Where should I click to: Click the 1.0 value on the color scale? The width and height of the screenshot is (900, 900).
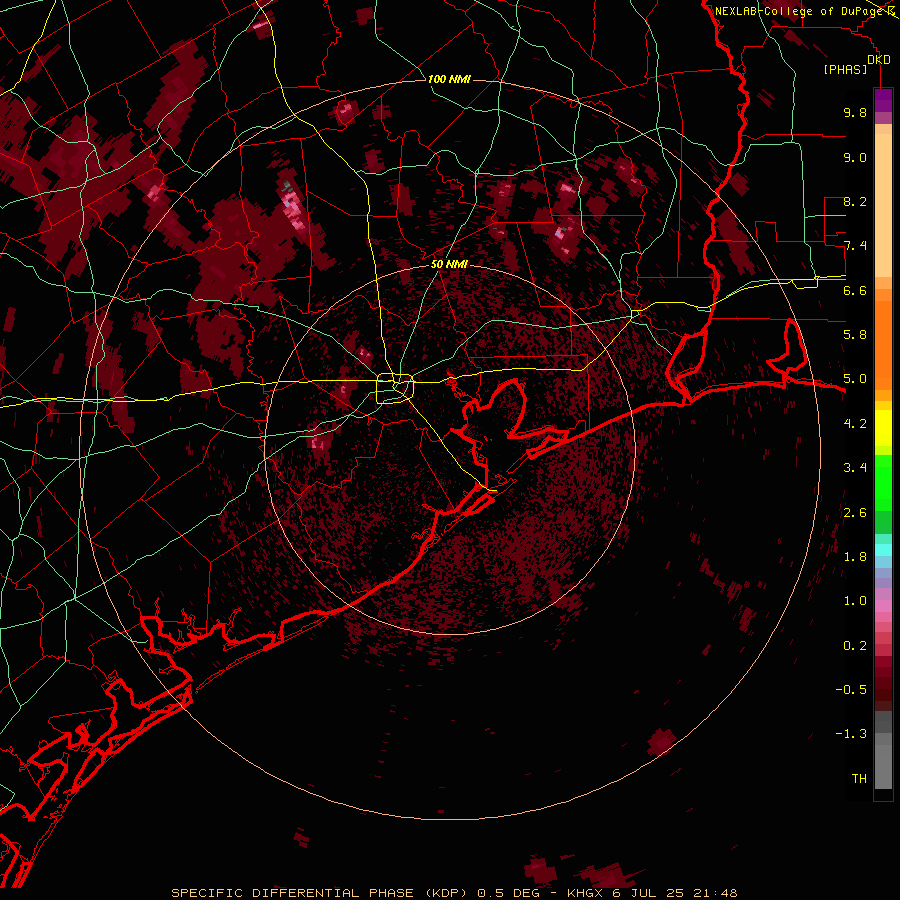[x=855, y=600]
